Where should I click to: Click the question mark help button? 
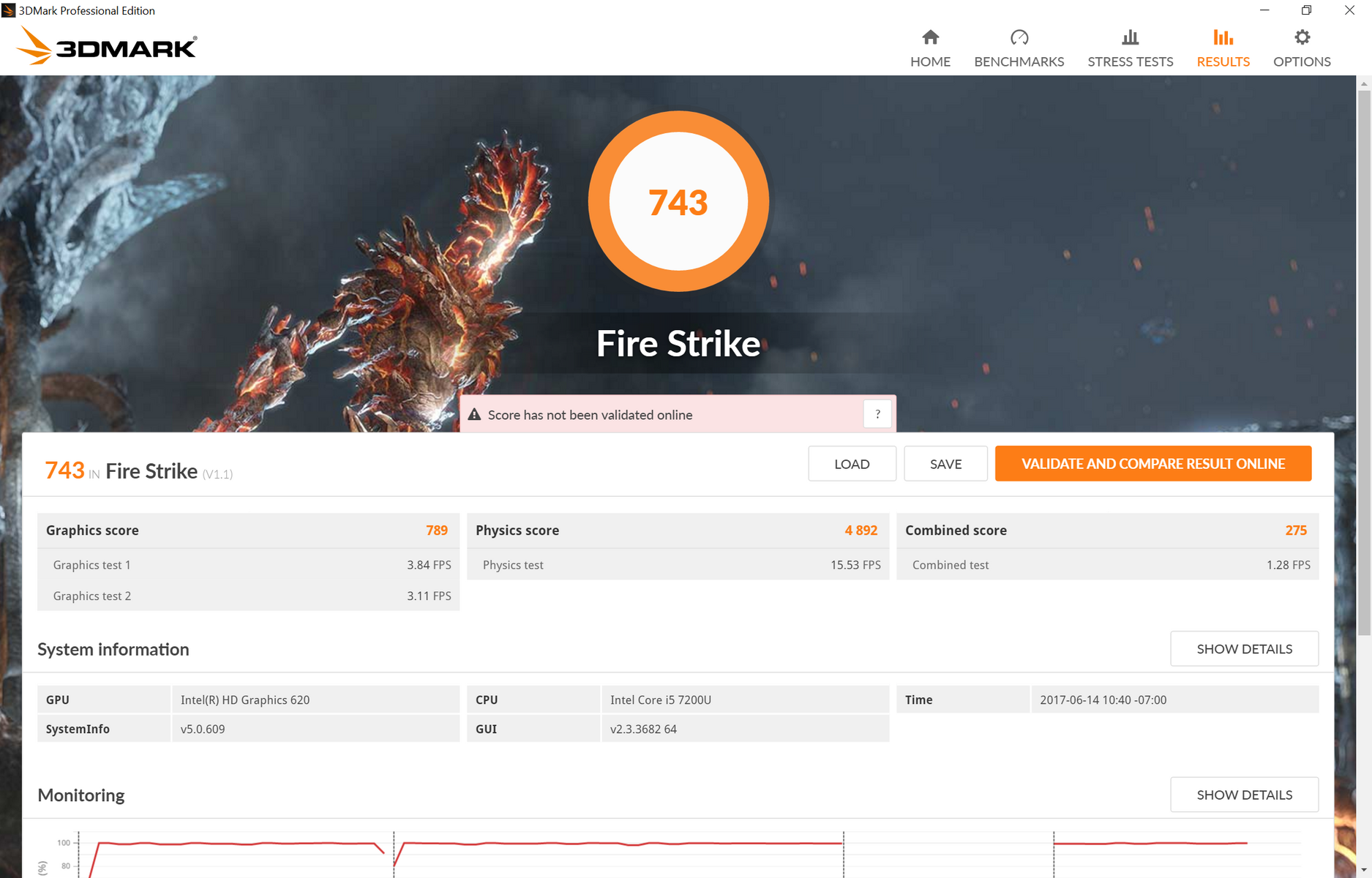coord(877,414)
